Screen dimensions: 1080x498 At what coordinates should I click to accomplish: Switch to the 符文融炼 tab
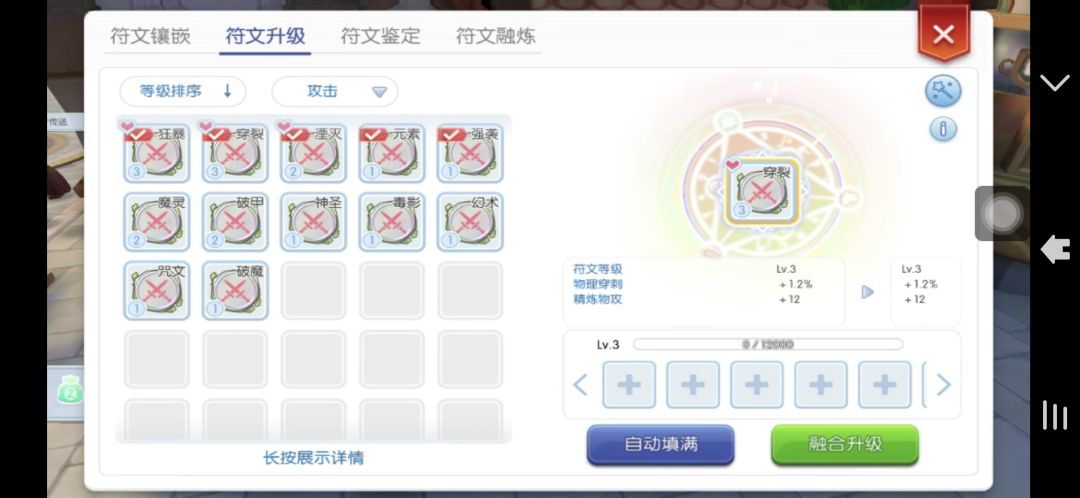[496, 36]
